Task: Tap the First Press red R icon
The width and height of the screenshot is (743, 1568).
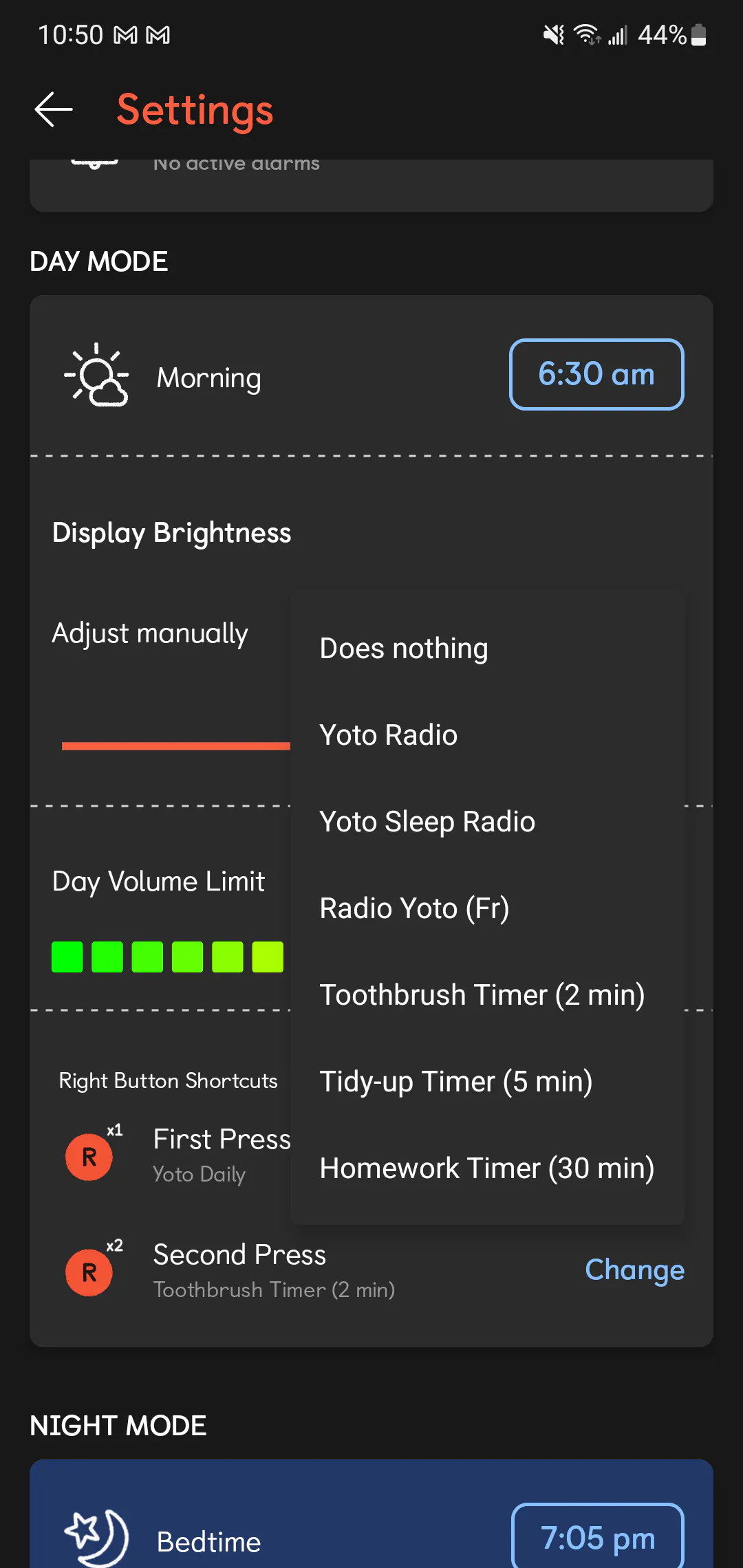Action: [89, 1157]
